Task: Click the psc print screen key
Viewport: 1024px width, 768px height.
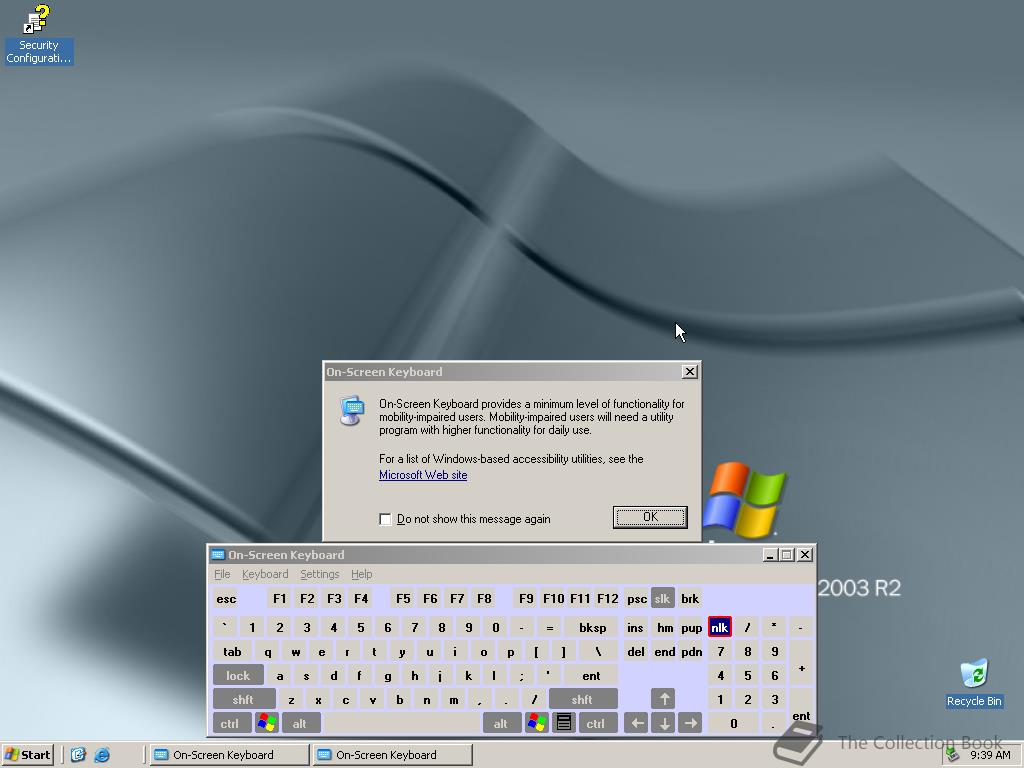Action: [x=637, y=598]
